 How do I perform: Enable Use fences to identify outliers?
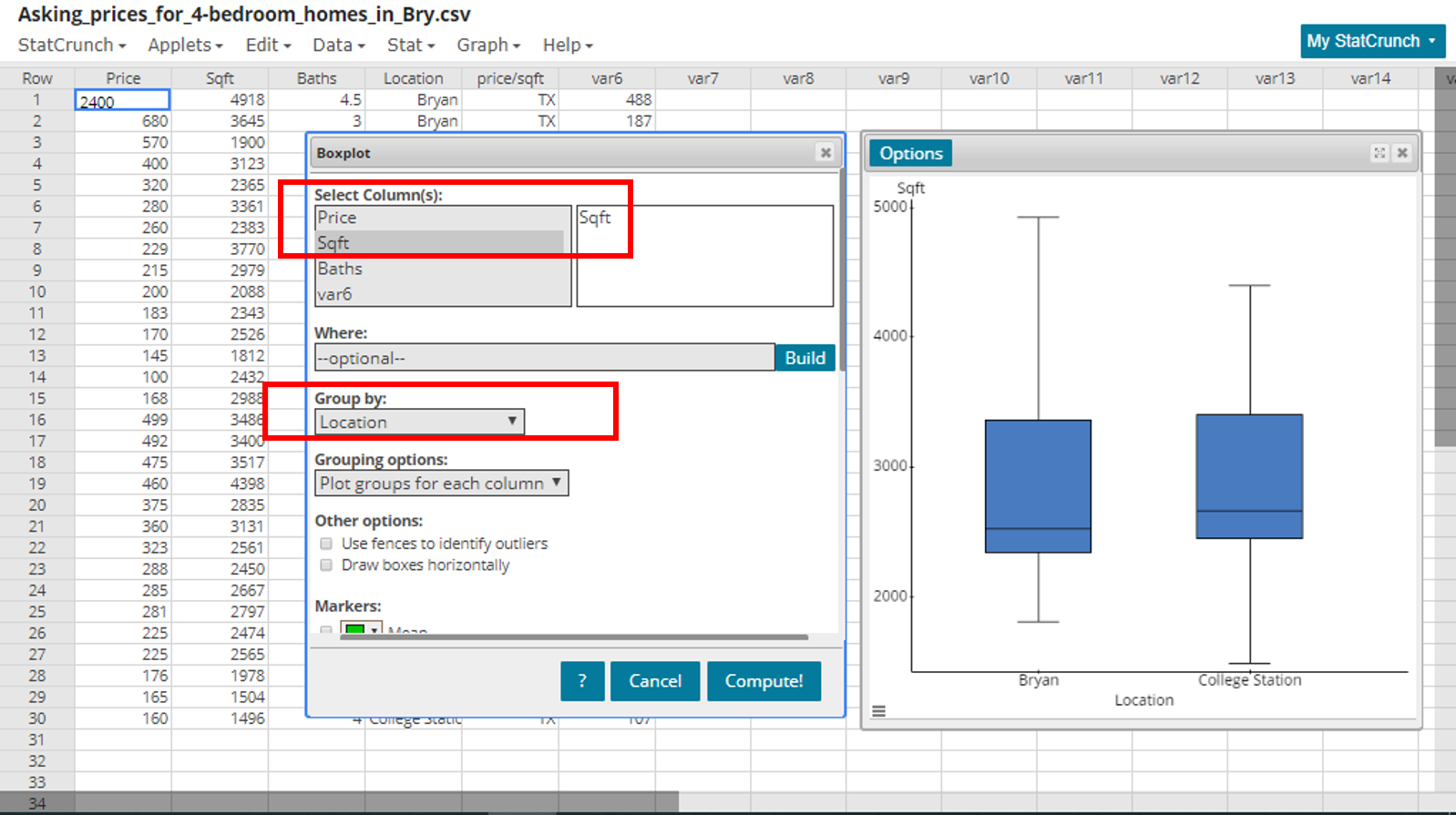coord(326,544)
